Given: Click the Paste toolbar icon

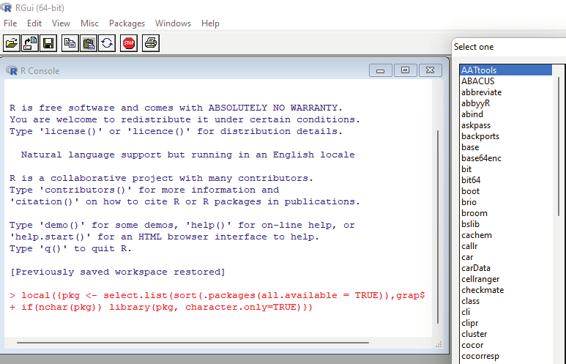Looking at the screenshot, I should click(88, 43).
